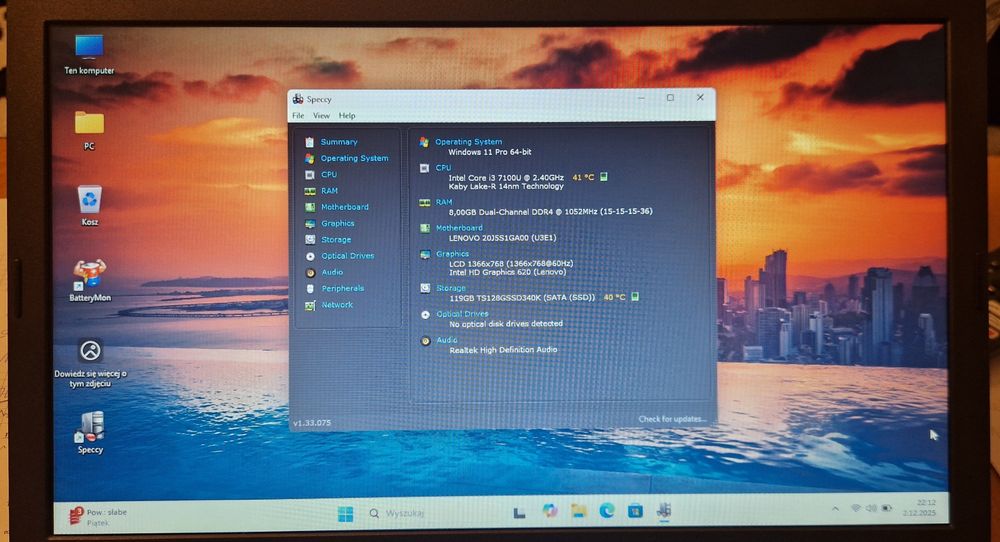This screenshot has height=542, width=1000.
Task: Open Peripherals in the sidebar
Action: tap(342, 288)
